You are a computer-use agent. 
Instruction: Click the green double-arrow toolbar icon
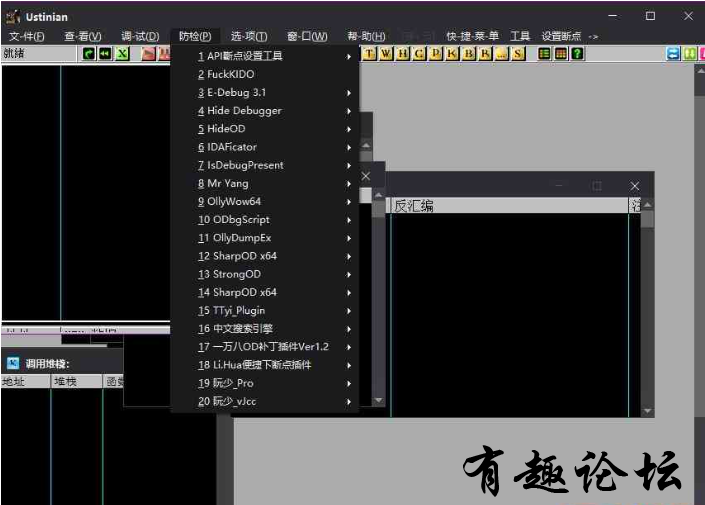coord(690,54)
